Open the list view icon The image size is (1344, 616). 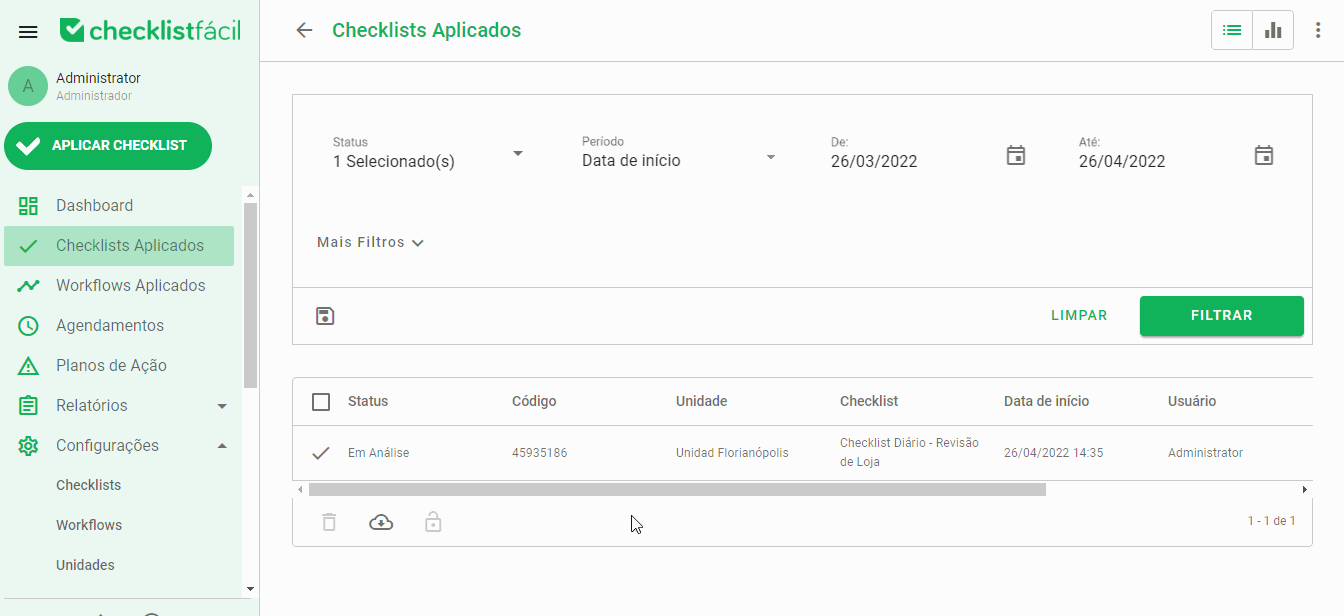(x=1231, y=30)
